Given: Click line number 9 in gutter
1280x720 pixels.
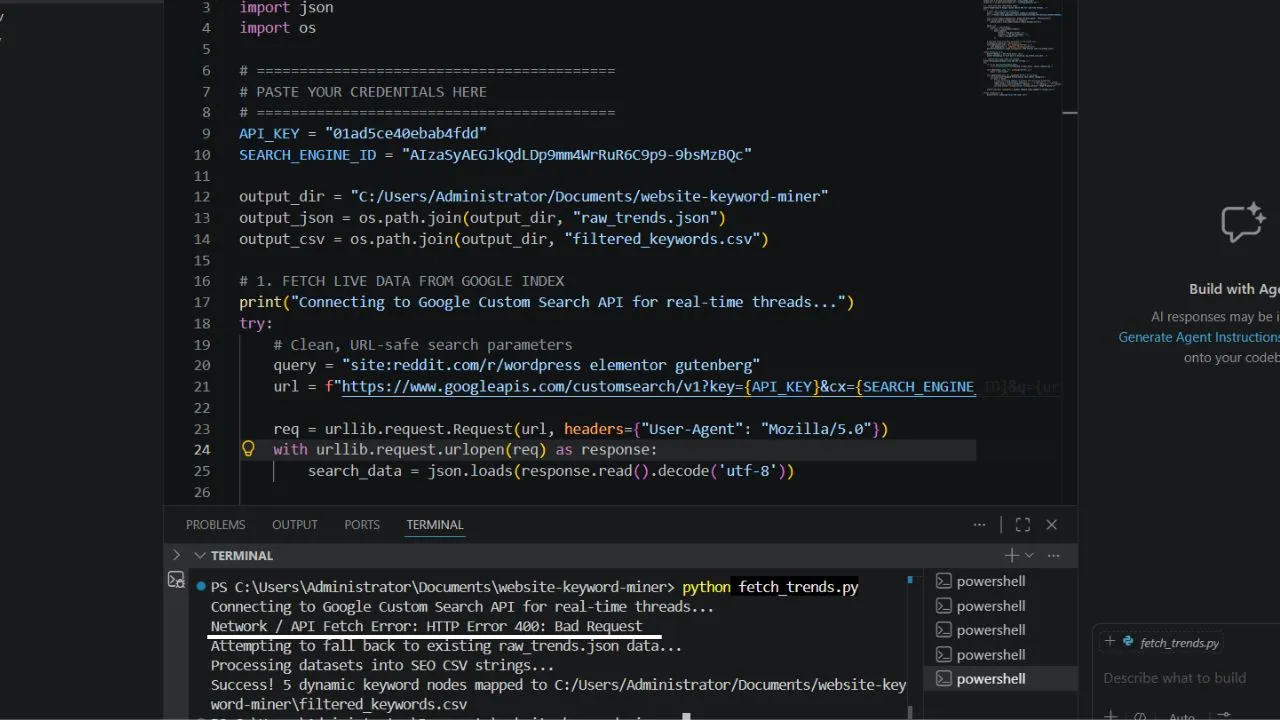Looking at the screenshot, I should (x=206, y=133).
